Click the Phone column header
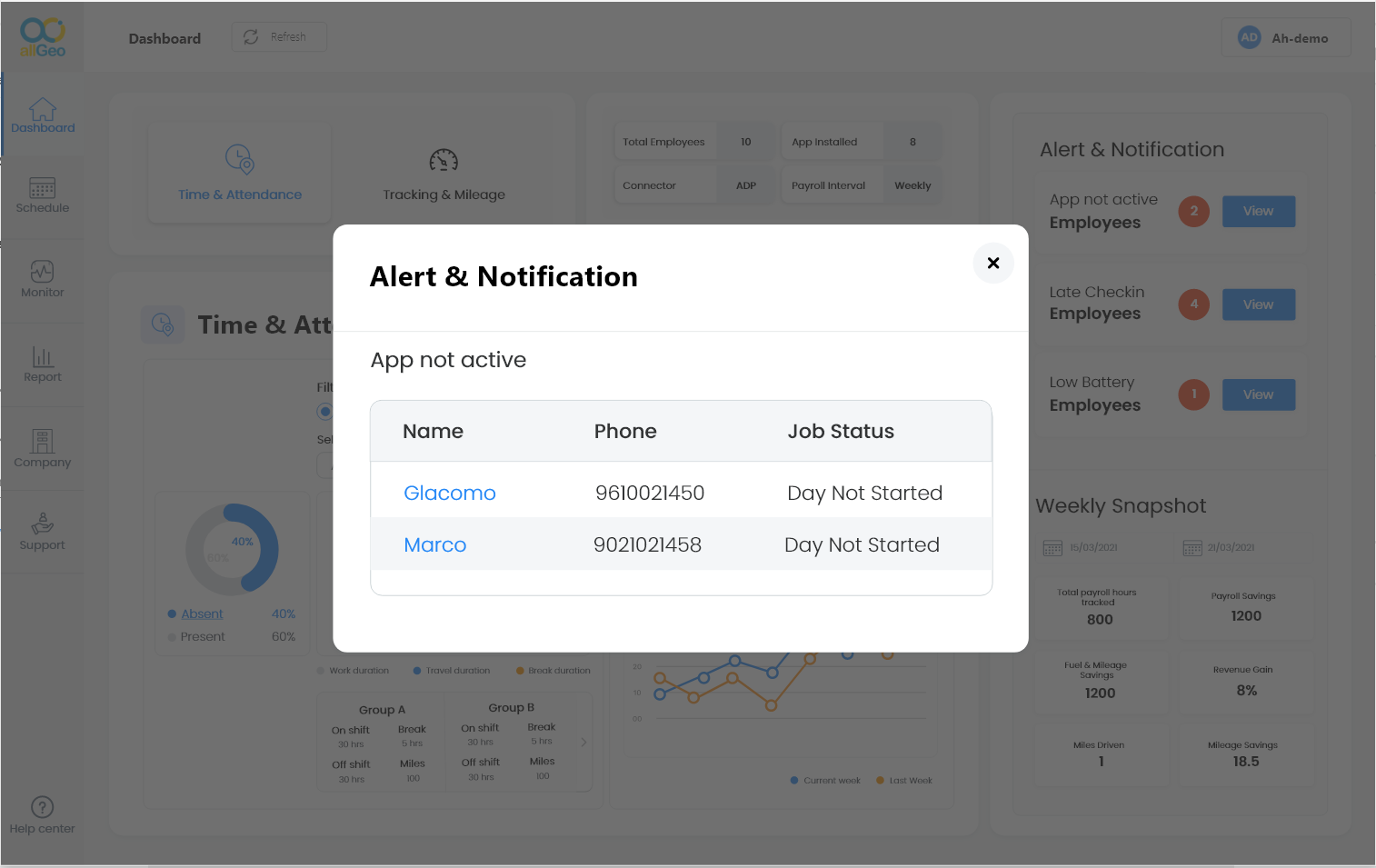This screenshot has height=868, width=1376. (625, 432)
